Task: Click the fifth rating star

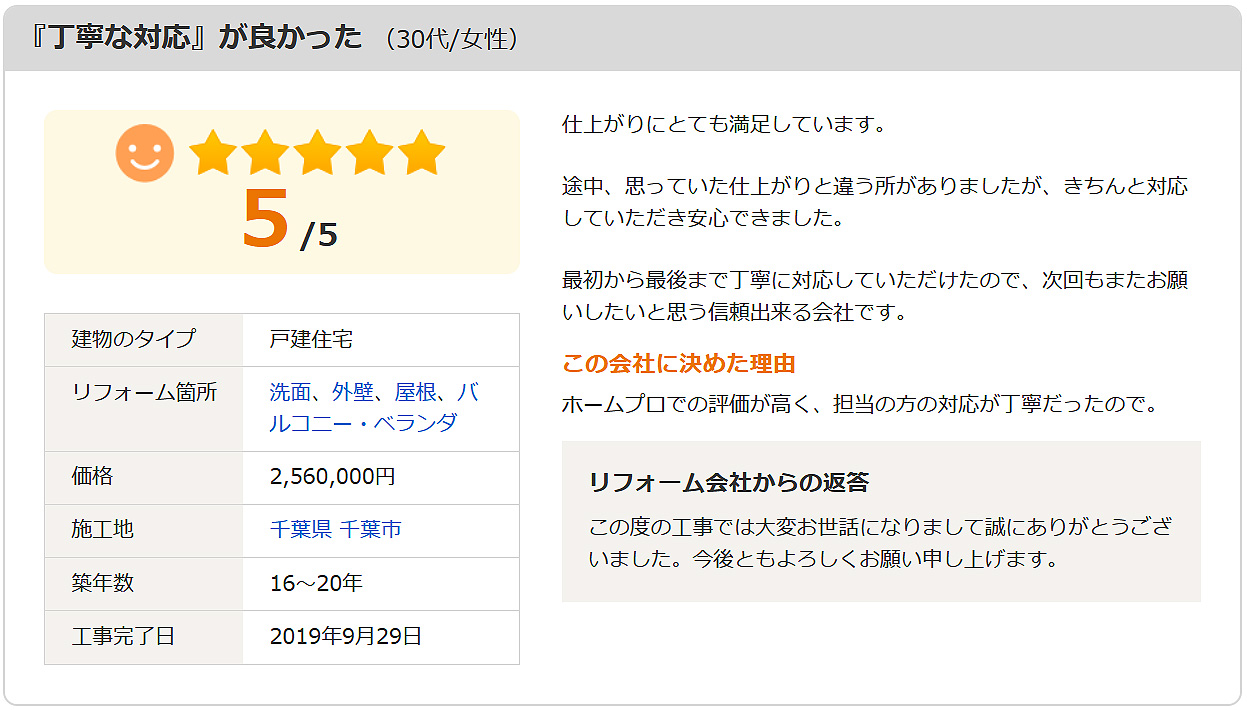Action: click(x=421, y=153)
